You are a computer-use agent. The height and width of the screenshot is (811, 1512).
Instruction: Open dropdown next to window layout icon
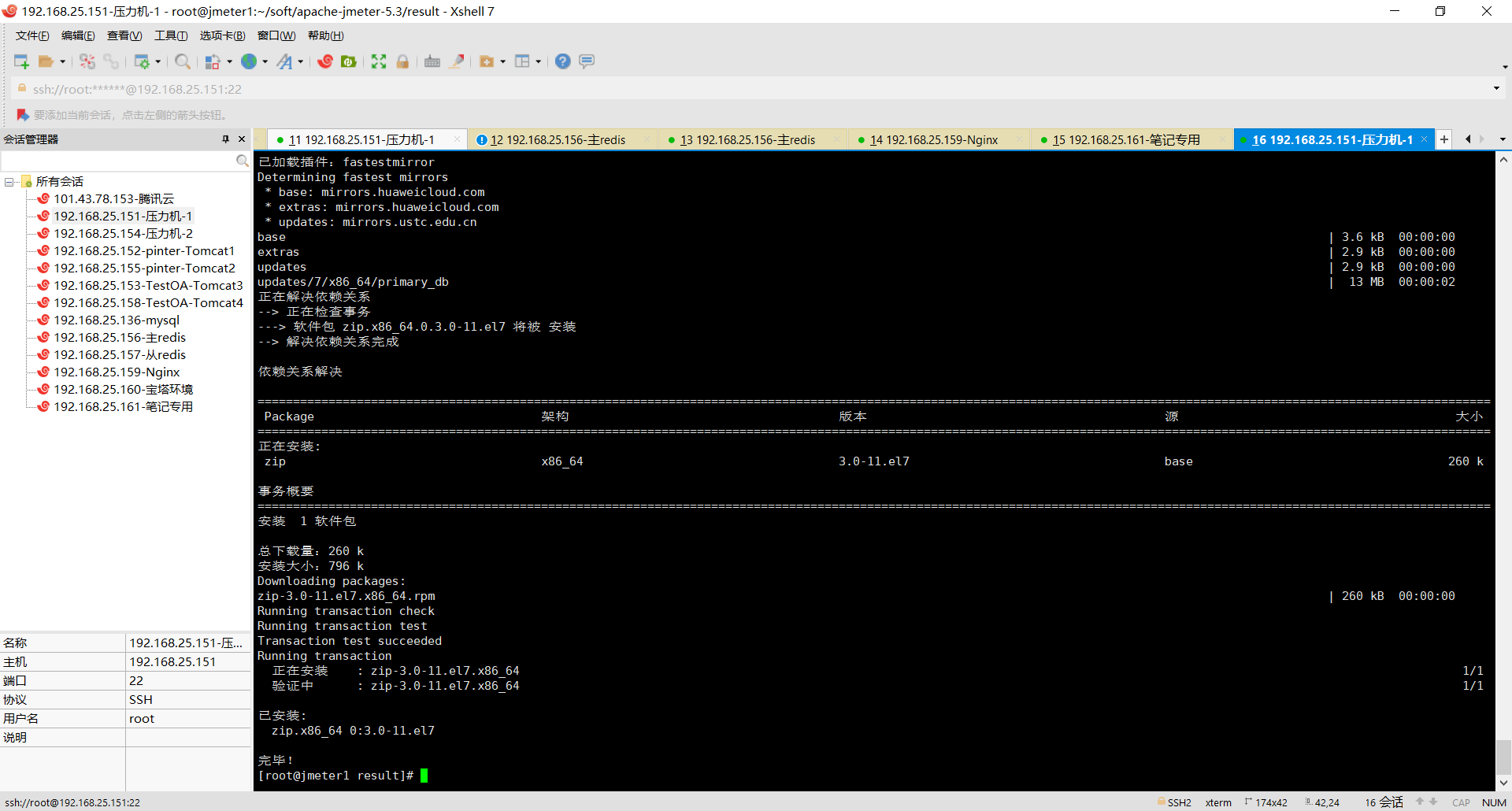[x=539, y=61]
